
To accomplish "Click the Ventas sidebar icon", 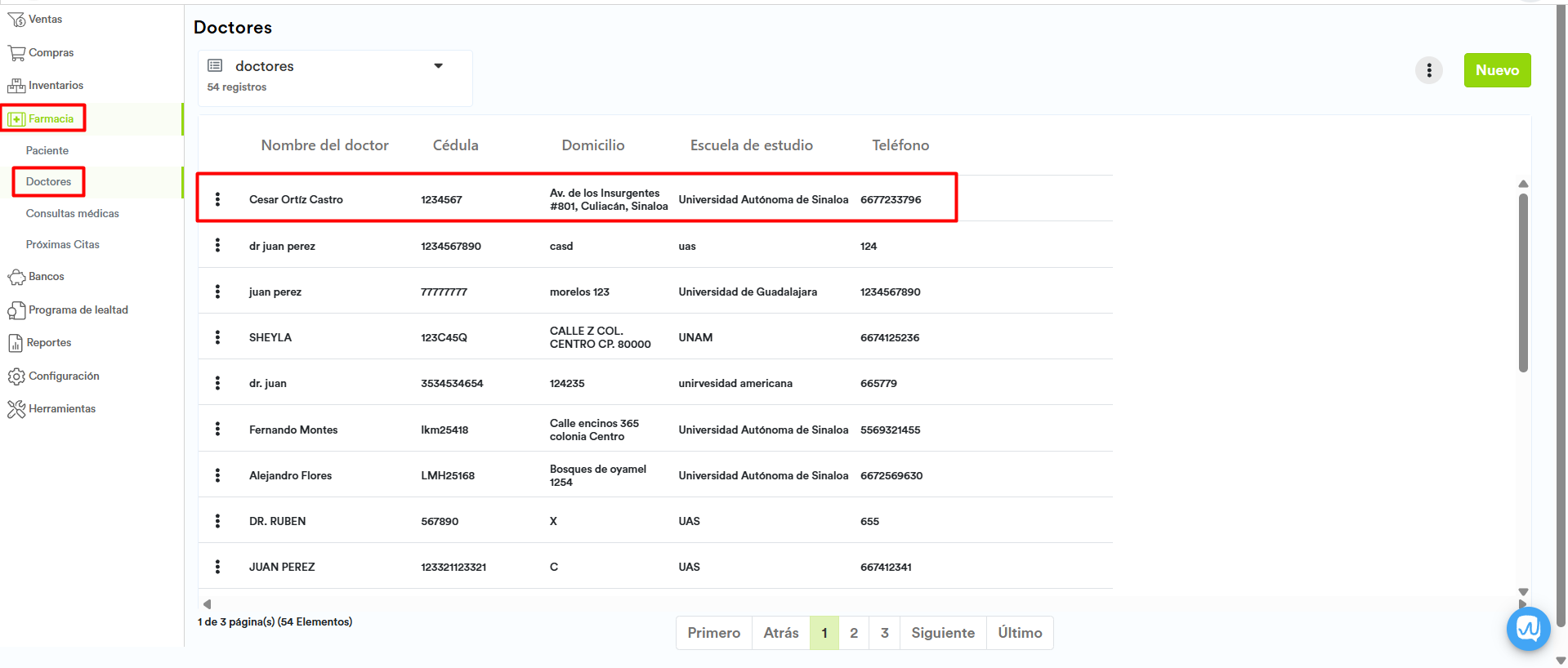I will (16, 20).
